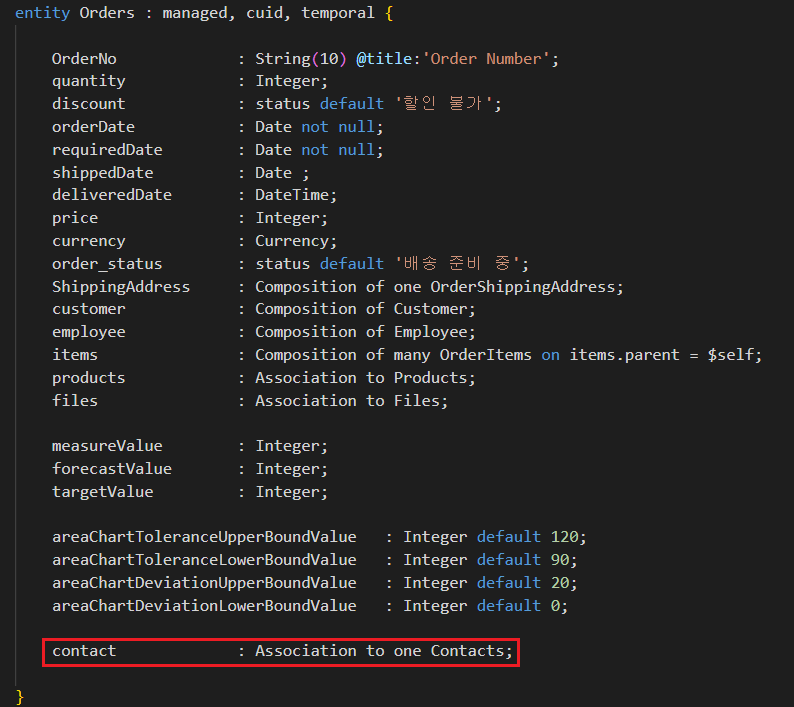
Task: Click the 'order_status' field name
Action: [x=107, y=264]
